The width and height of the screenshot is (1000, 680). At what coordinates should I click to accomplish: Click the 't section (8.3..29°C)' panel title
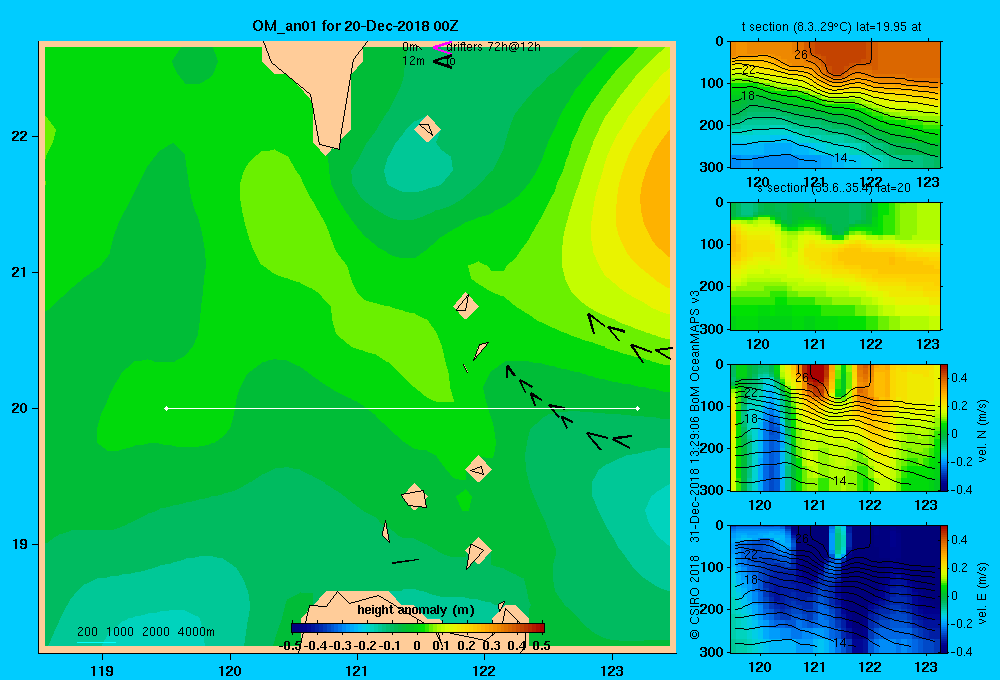(x=832, y=27)
